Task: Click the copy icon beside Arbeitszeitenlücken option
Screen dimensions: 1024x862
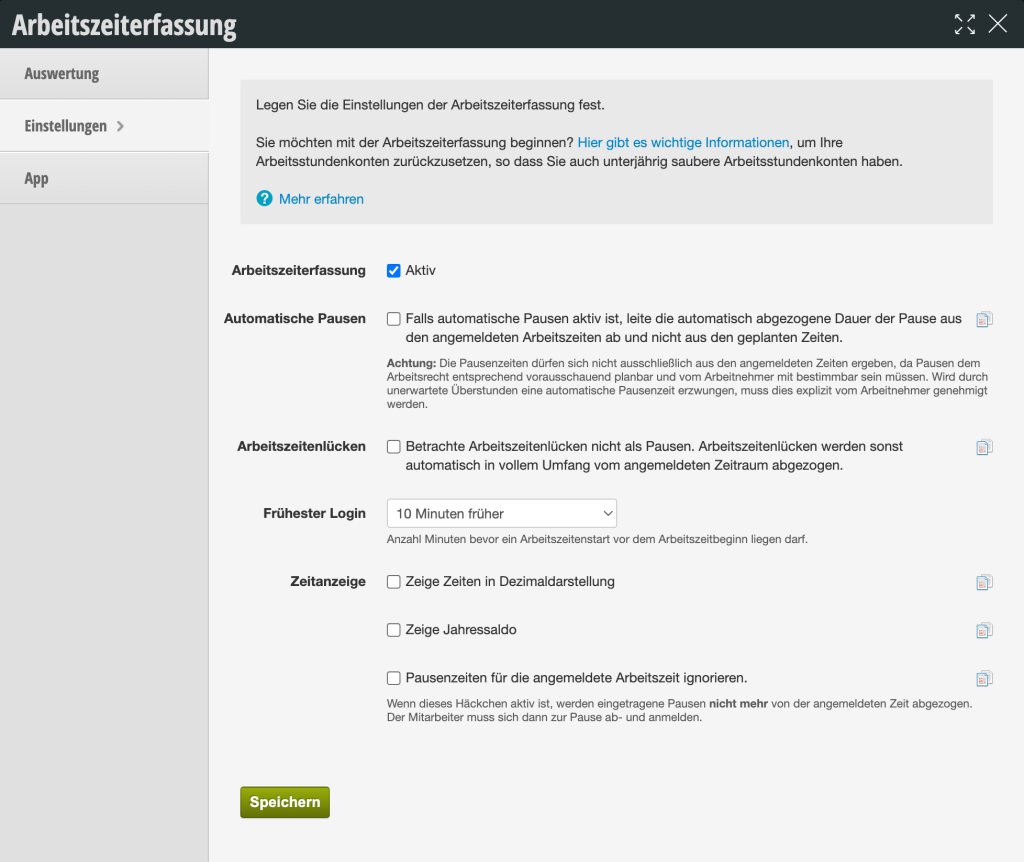Action: [x=984, y=447]
